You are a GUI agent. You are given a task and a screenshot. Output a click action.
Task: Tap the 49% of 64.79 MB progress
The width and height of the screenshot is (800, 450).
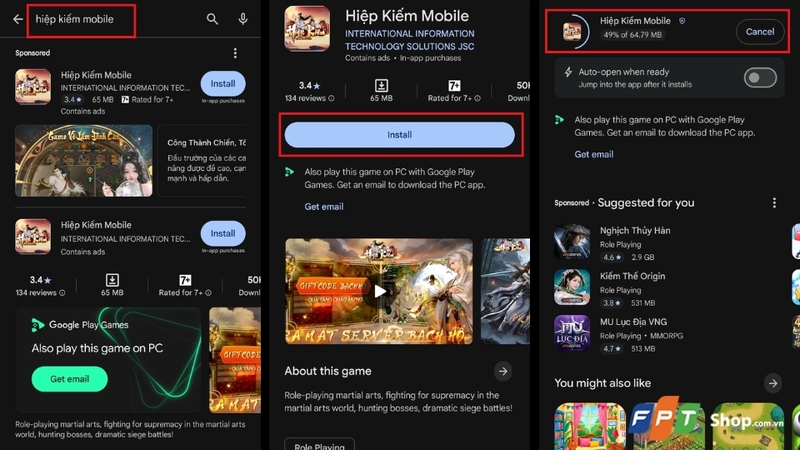pyautogui.click(x=633, y=35)
